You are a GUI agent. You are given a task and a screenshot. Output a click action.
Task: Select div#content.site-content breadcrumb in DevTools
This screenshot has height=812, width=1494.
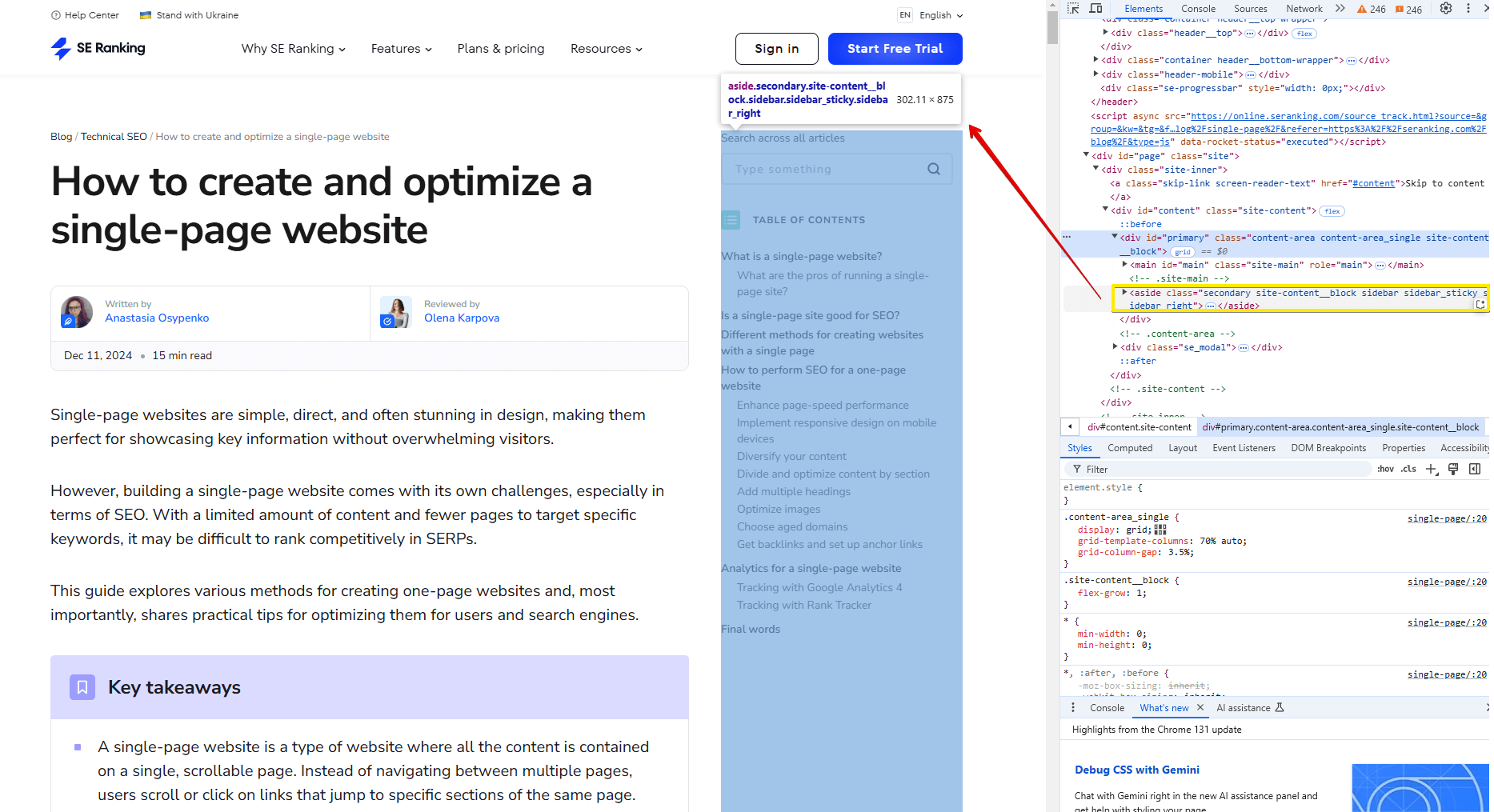click(1140, 427)
